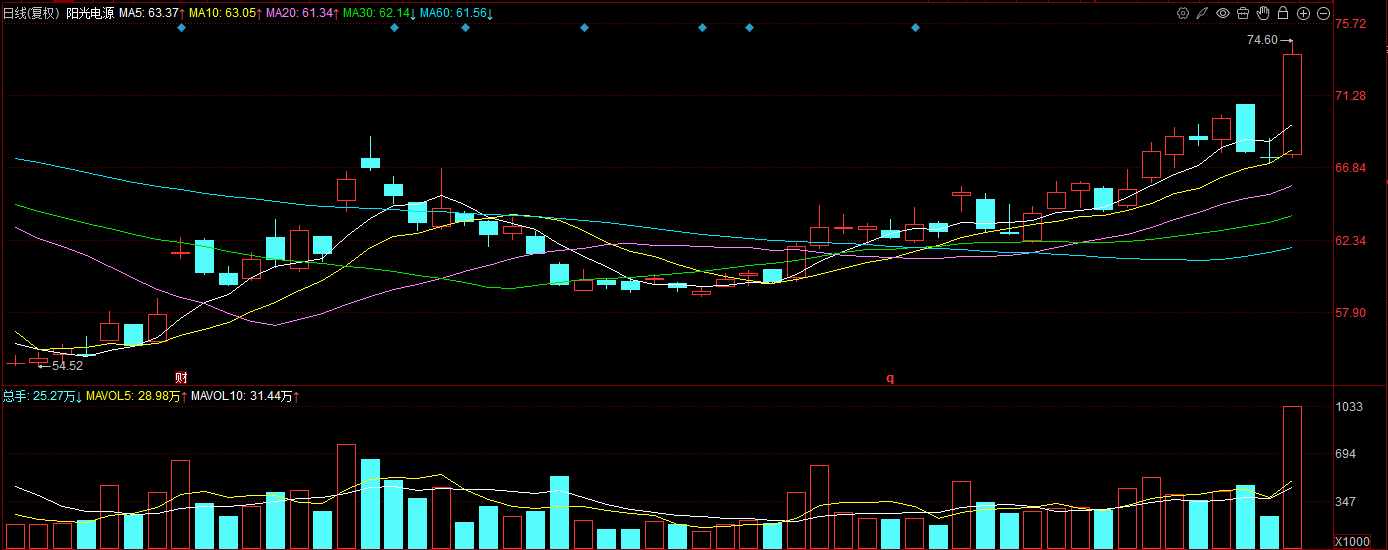Toggle the chart lock icon
The height and width of the screenshot is (550, 1388).
tap(1283, 13)
